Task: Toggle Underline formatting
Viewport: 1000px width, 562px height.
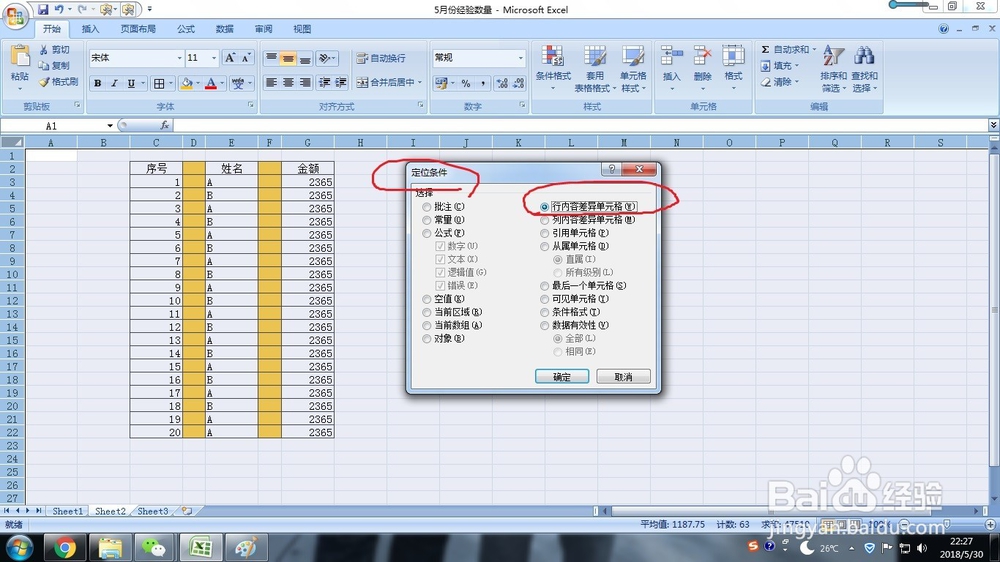Action: point(131,83)
